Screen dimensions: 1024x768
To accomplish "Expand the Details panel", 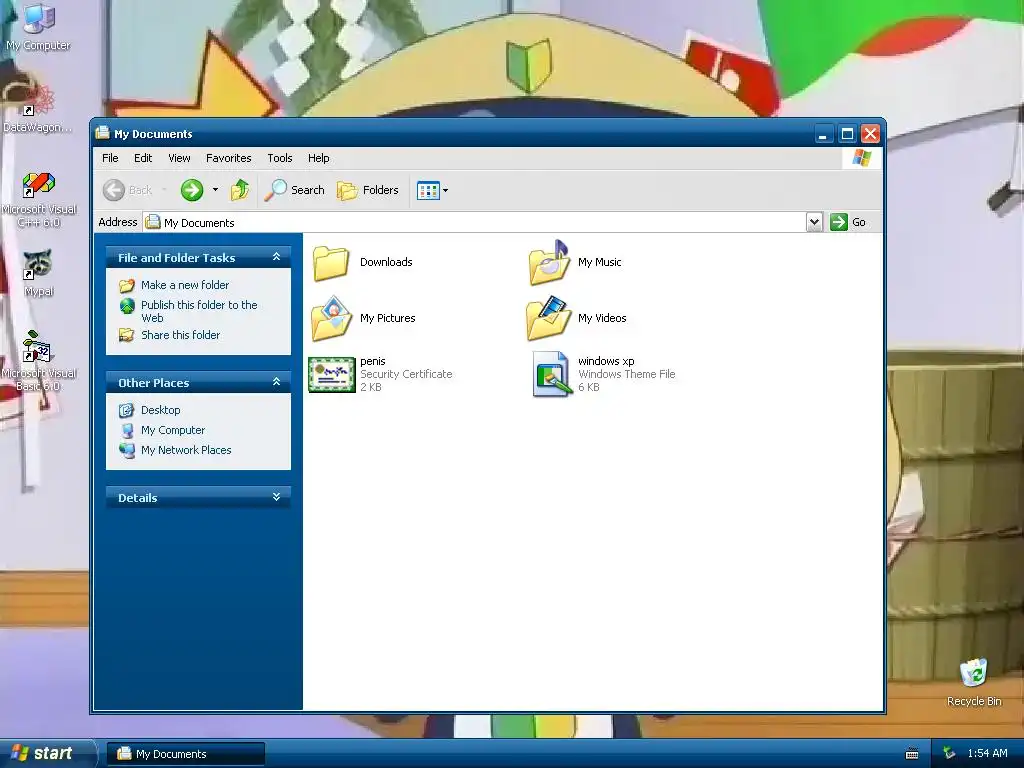I will click(x=276, y=497).
